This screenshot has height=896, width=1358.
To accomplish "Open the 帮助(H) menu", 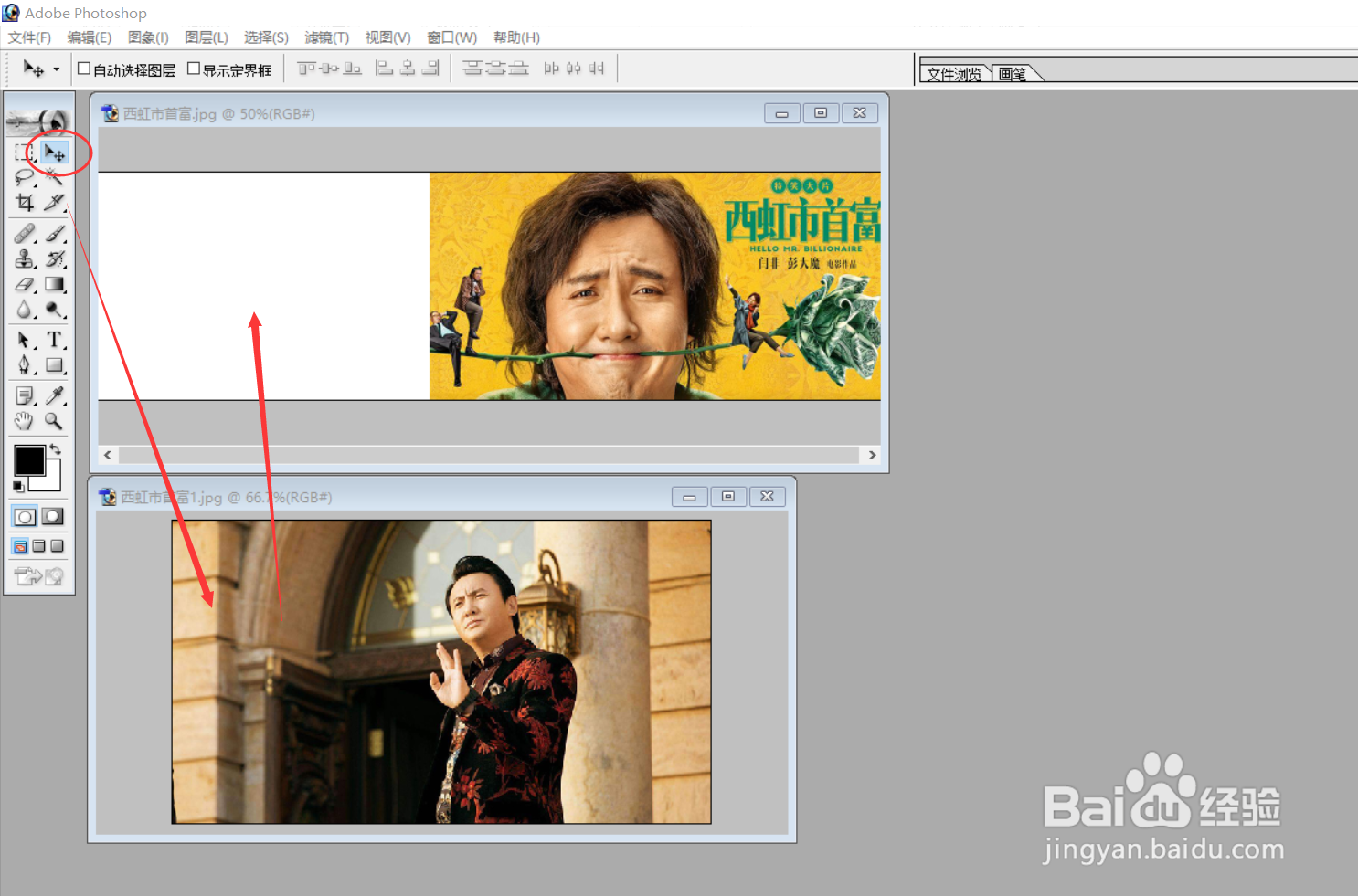I will [x=516, y=37].
